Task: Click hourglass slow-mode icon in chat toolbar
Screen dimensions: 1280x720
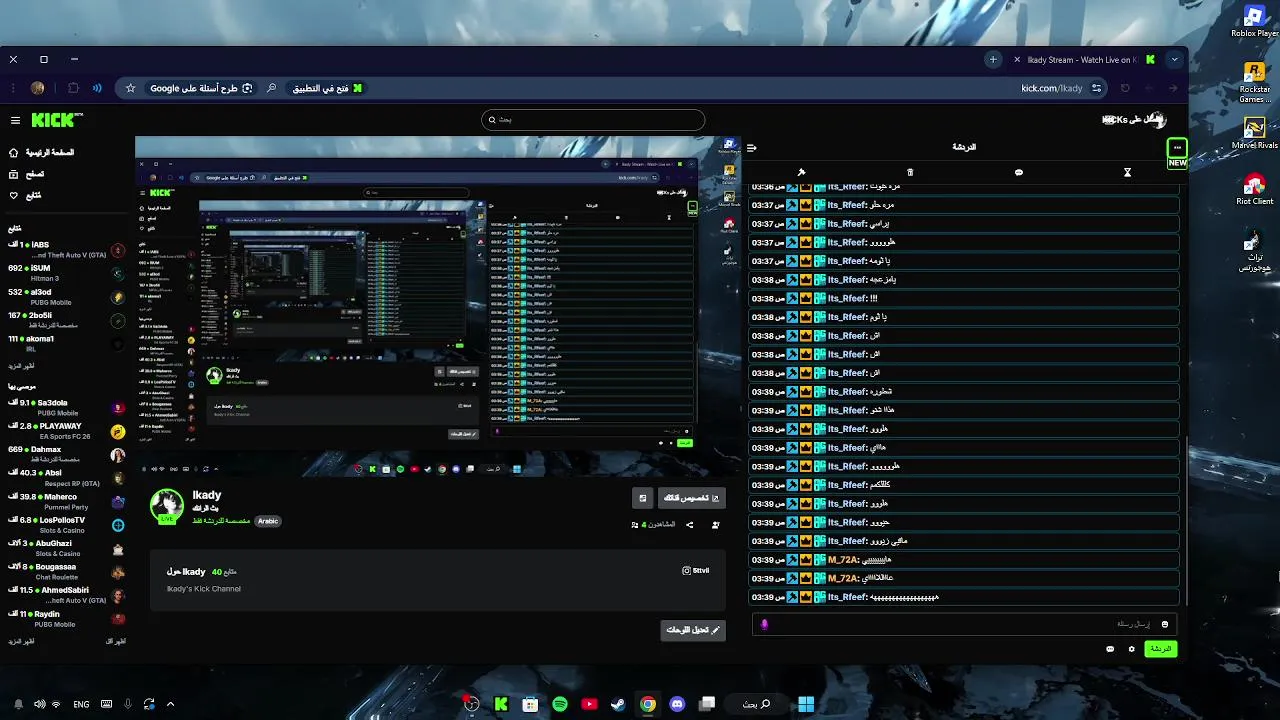Action: [x=1127, y=172]
